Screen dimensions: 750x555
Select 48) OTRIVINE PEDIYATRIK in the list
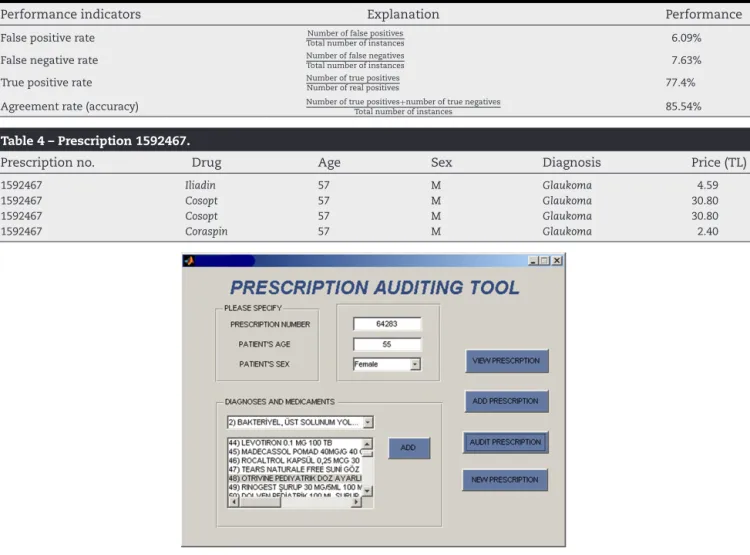tap(295, 478)
